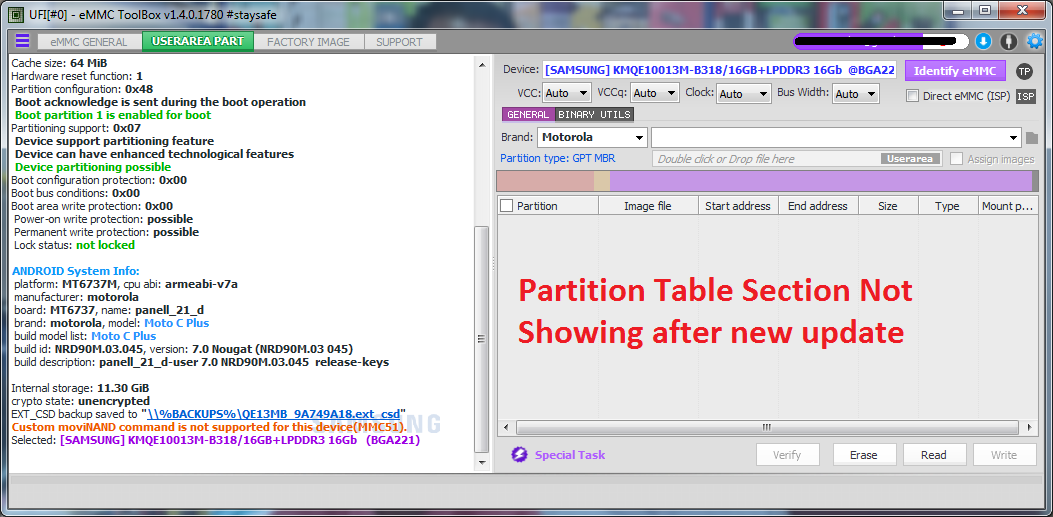The height and width of the screenshot is (517, 1053).
Task: Open the VCC voltage dropdown
Action: 567,93
